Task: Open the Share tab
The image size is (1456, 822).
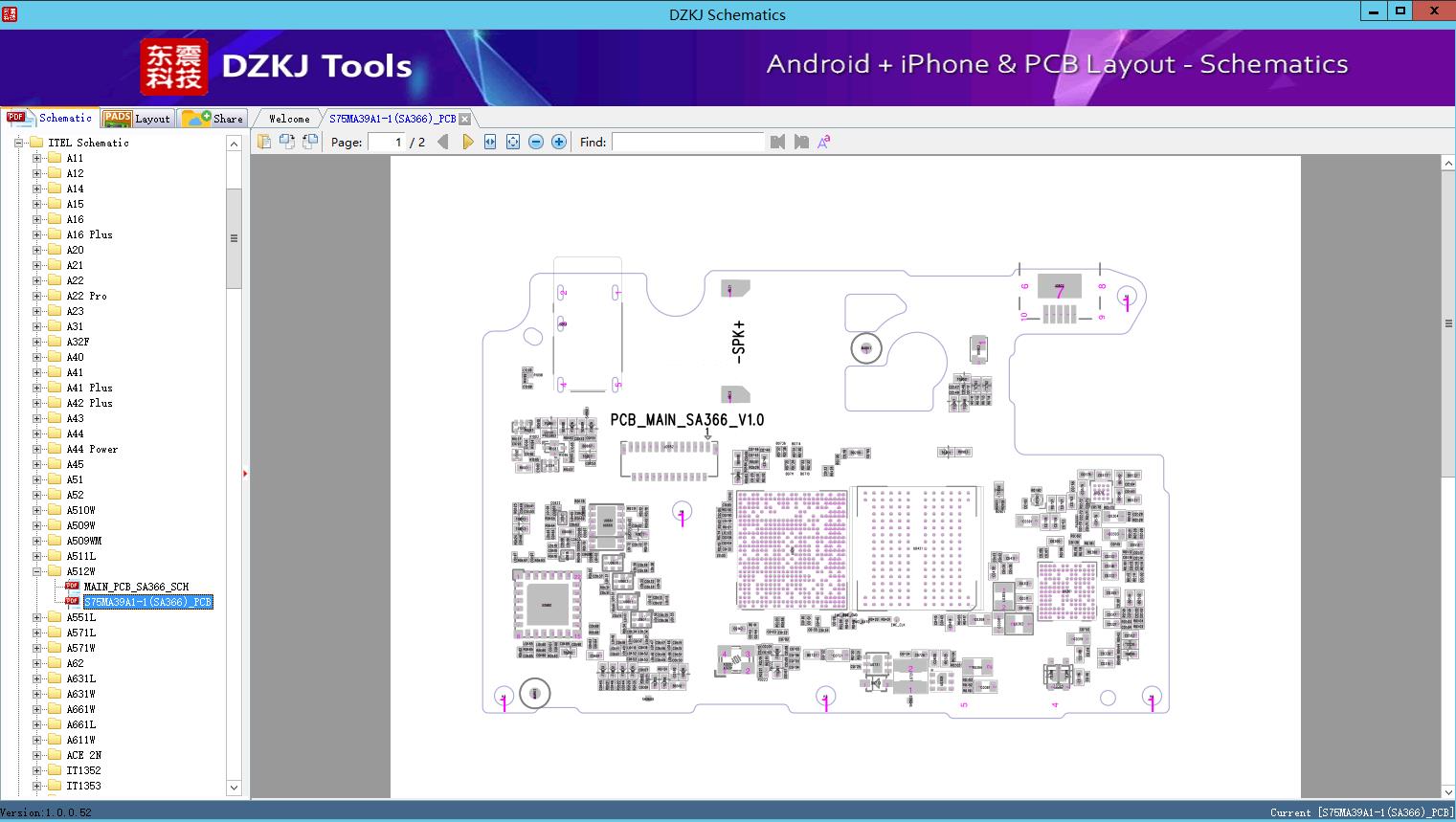Action: coord(213,119)
